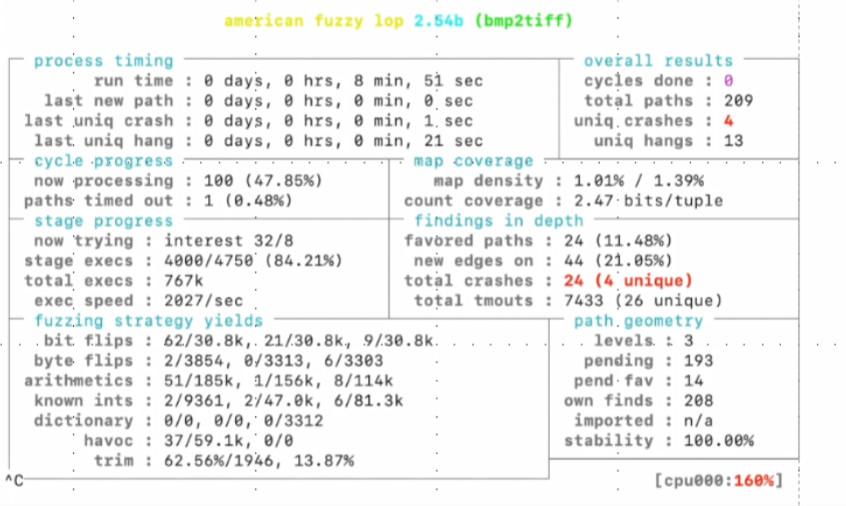Click the run time value '8 min, 51 sec'

(x=418, y=81)
